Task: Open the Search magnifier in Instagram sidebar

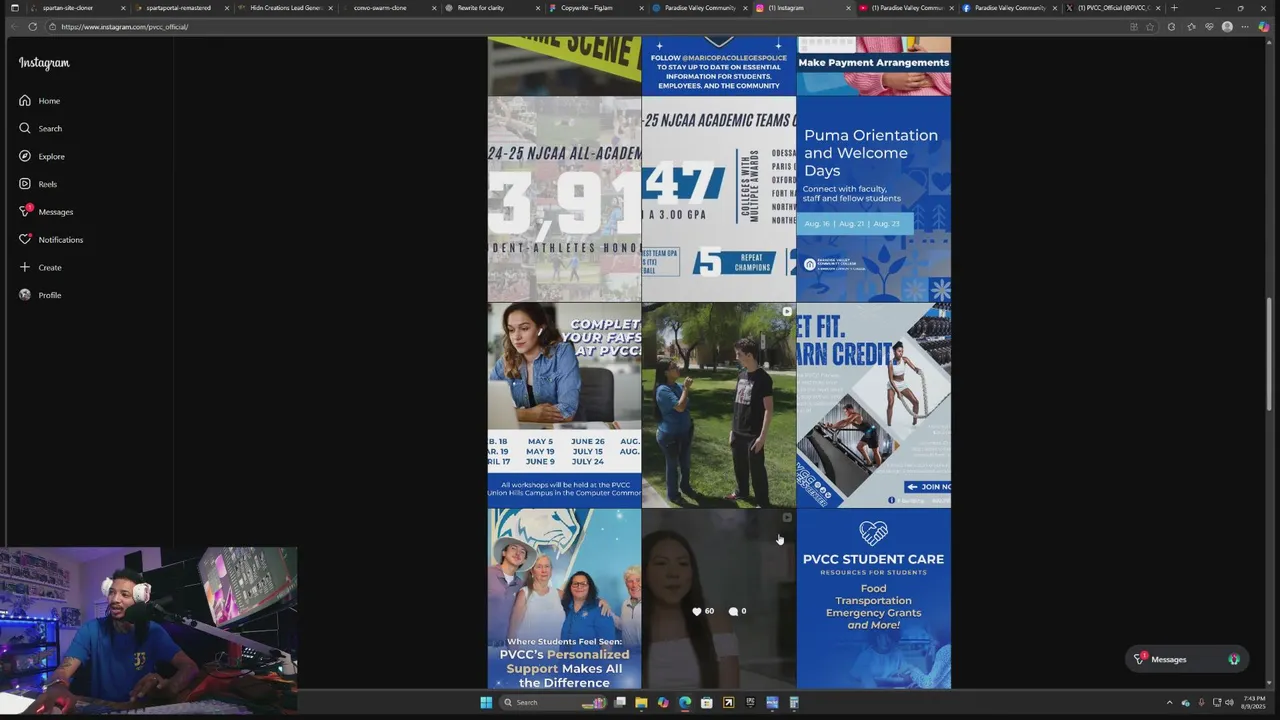Action: (25, 128)
